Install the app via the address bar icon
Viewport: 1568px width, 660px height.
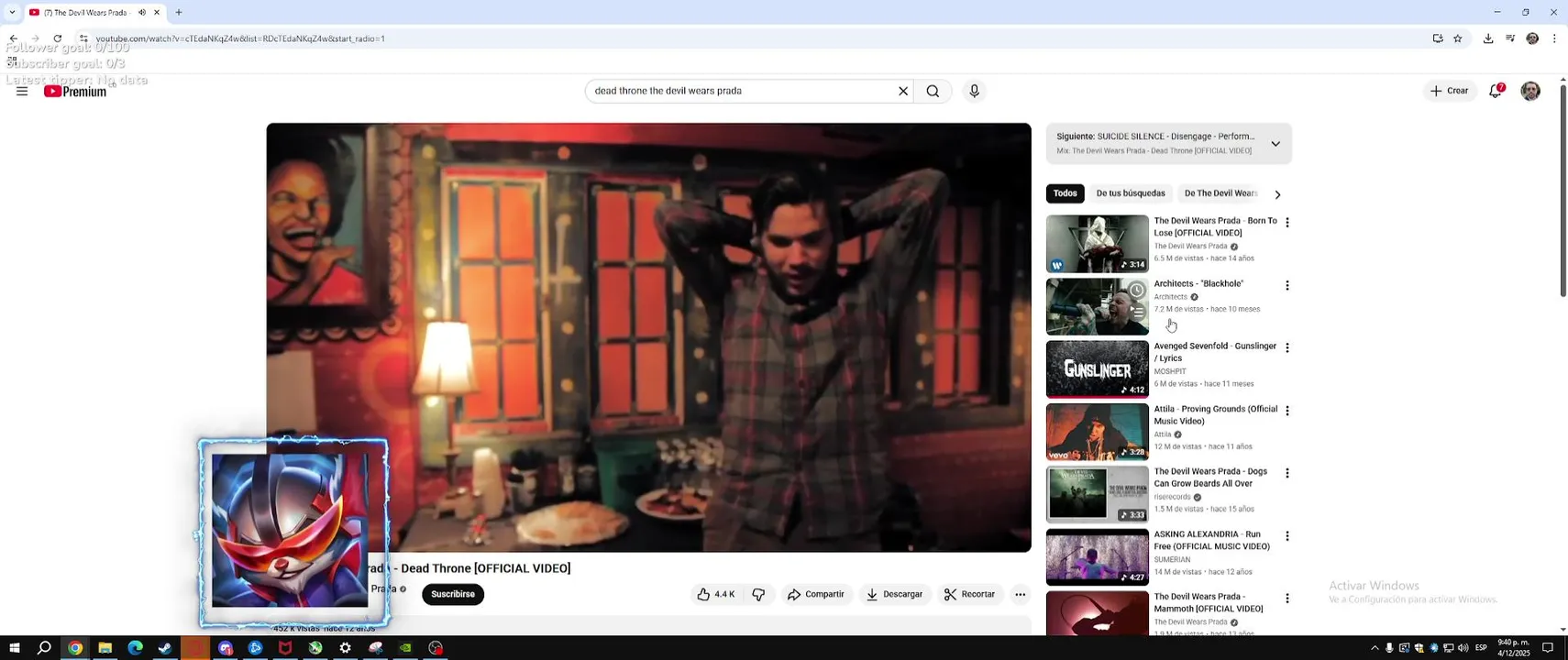click(1438, 38)
